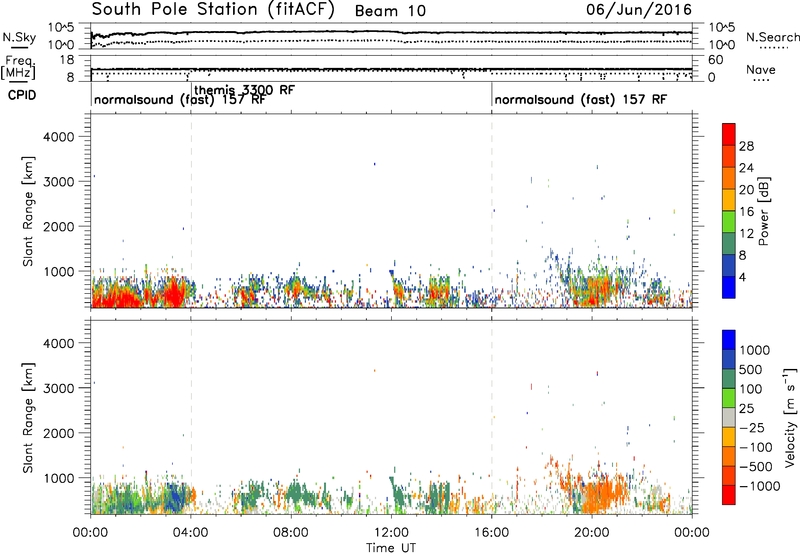Click the "25" velocity colorbar label
The height and width of the screenshot is (554, 800).
pos(747,408)
